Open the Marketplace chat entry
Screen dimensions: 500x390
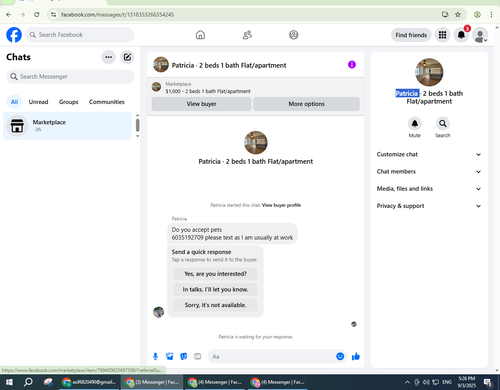(67, 126)
